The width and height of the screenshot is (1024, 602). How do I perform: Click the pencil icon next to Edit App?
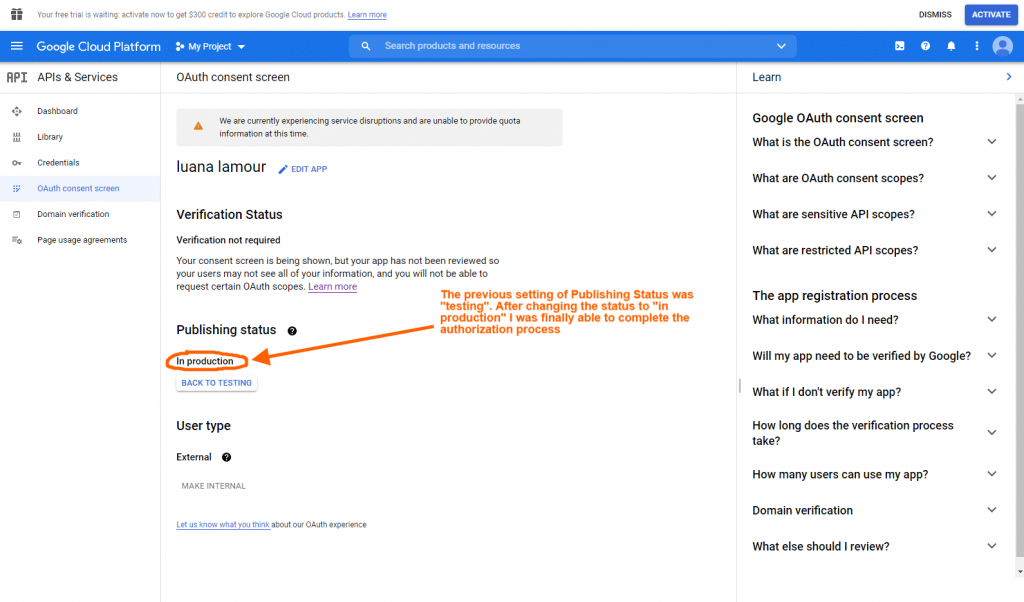point(283,169)
